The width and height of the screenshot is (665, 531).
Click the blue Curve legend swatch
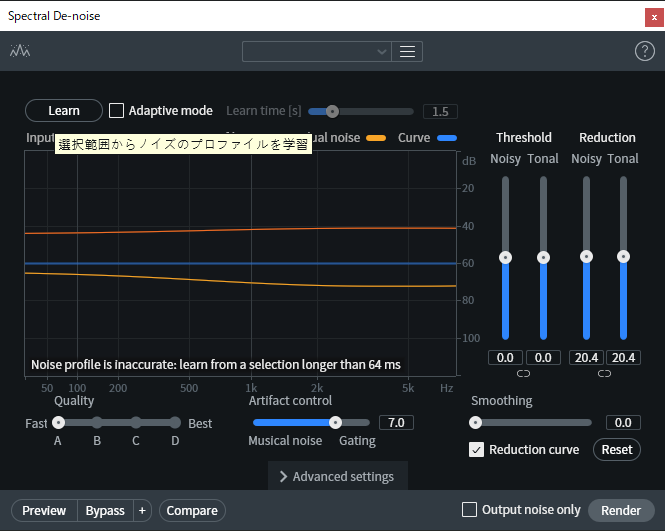coord(447,138)
